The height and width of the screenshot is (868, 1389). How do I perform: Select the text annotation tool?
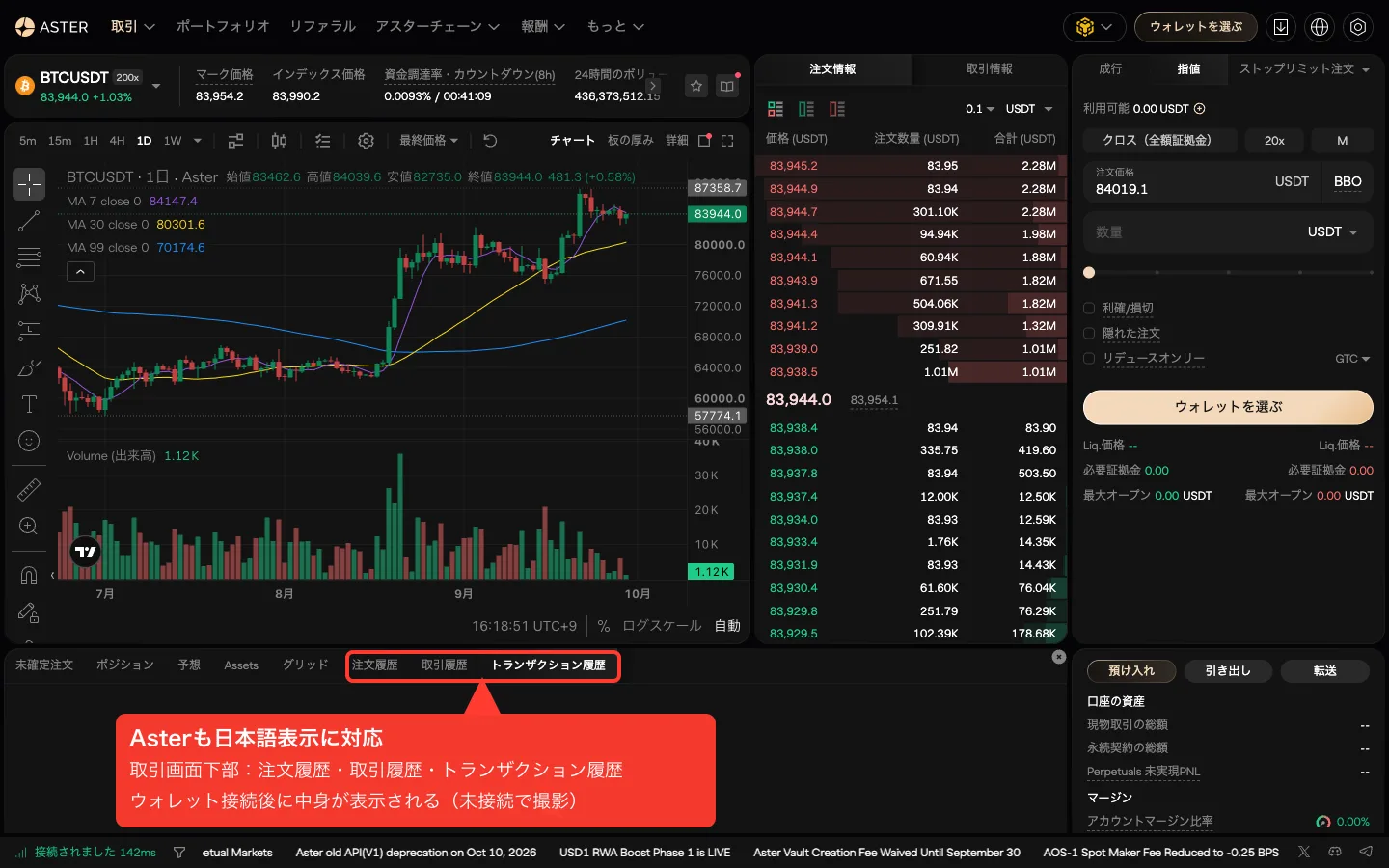(x=29, y=404)
